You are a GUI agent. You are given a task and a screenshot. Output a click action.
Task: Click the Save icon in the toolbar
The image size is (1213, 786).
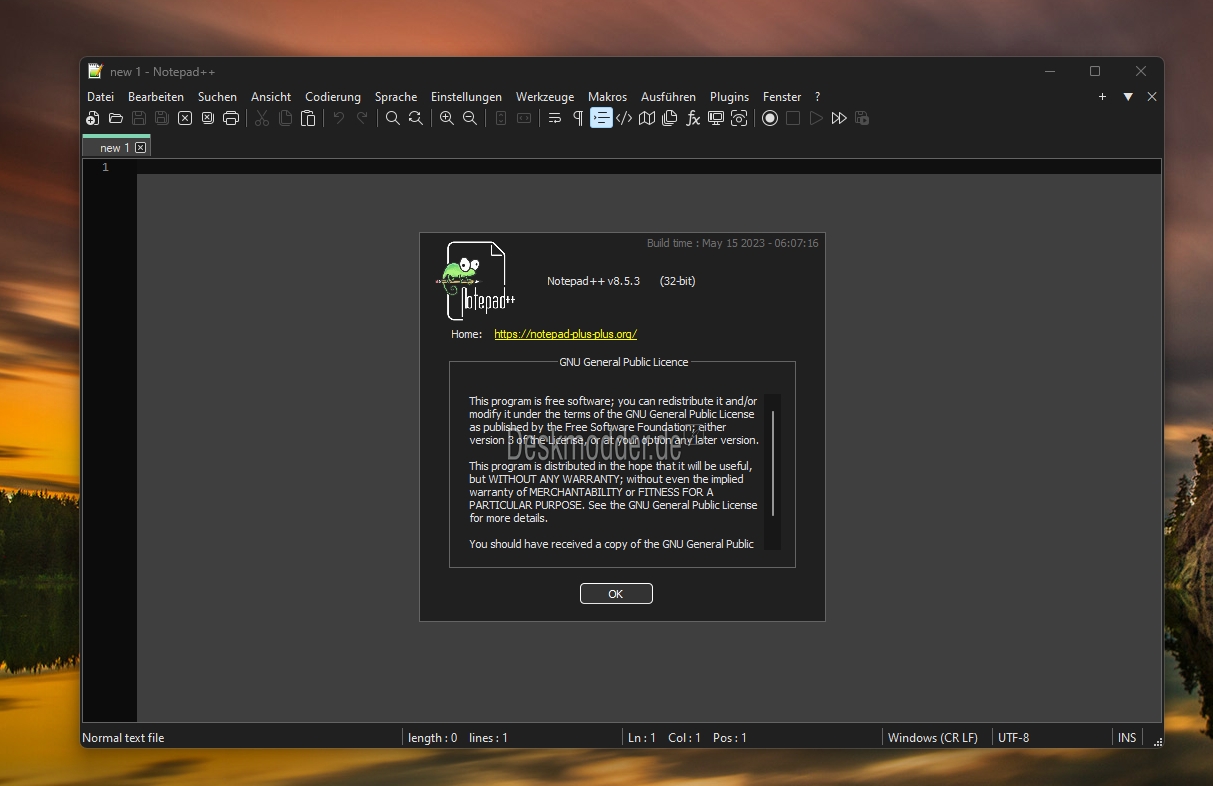[x=139, y=118]
